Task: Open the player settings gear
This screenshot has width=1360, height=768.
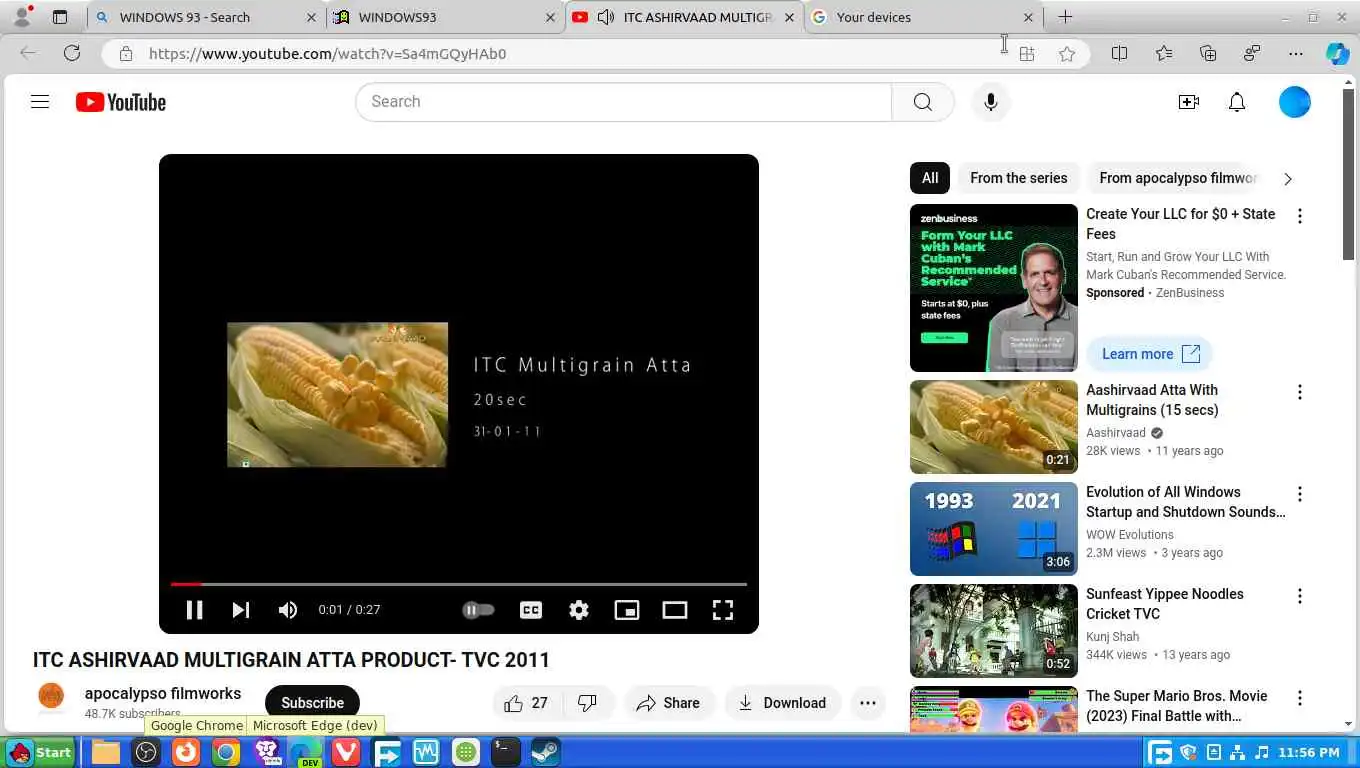Action: [x=579, y=610]
